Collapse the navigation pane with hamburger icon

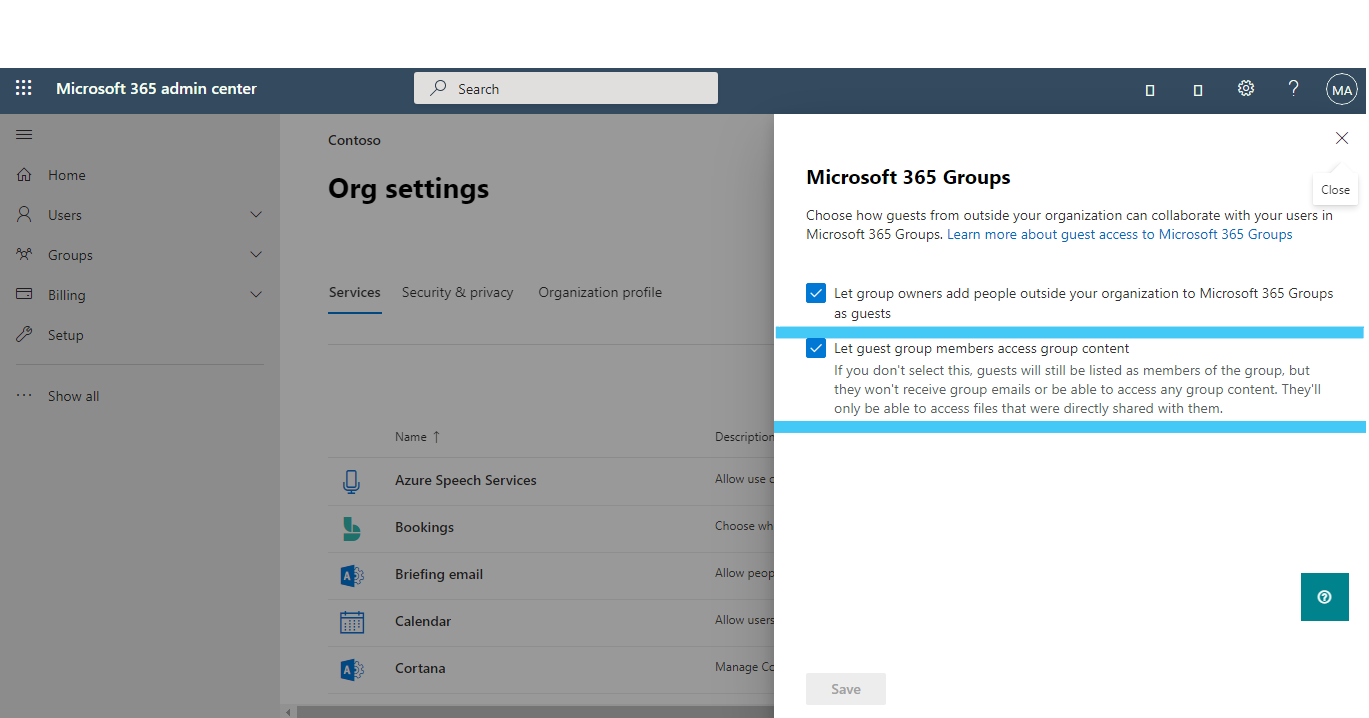click(x=24, y=133)
